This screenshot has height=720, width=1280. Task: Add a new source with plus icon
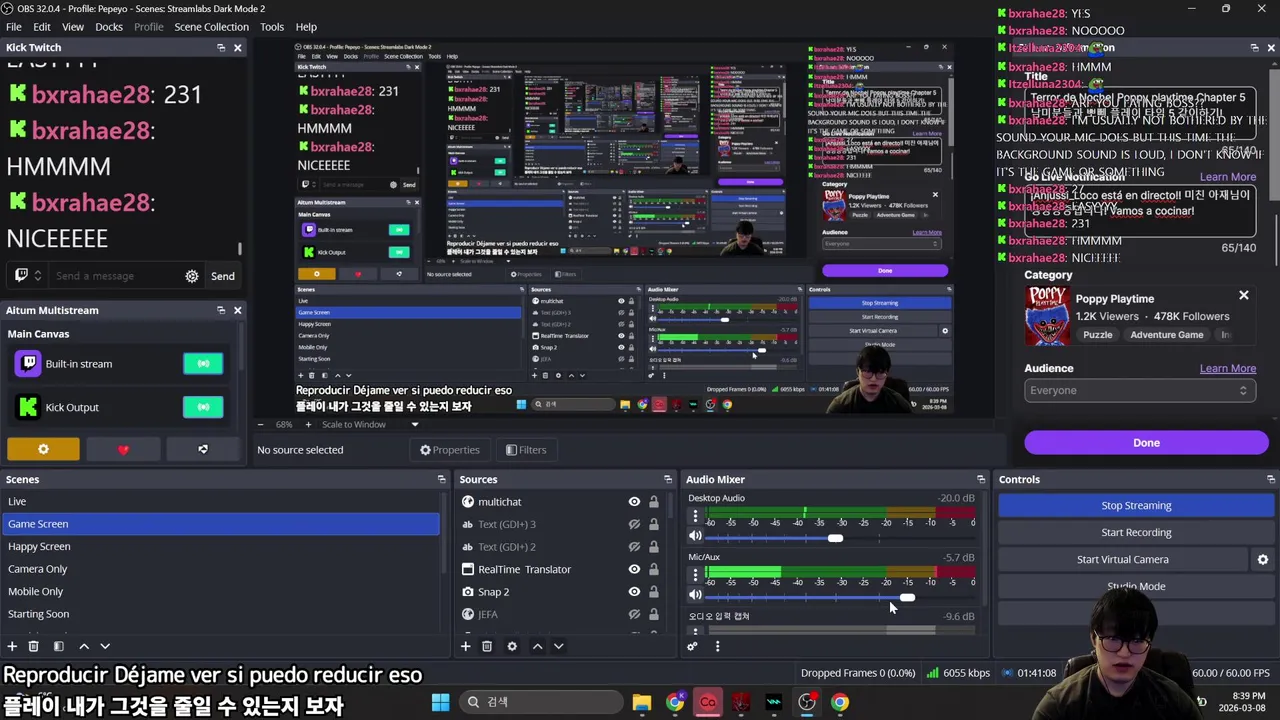(x=465, y=647)
